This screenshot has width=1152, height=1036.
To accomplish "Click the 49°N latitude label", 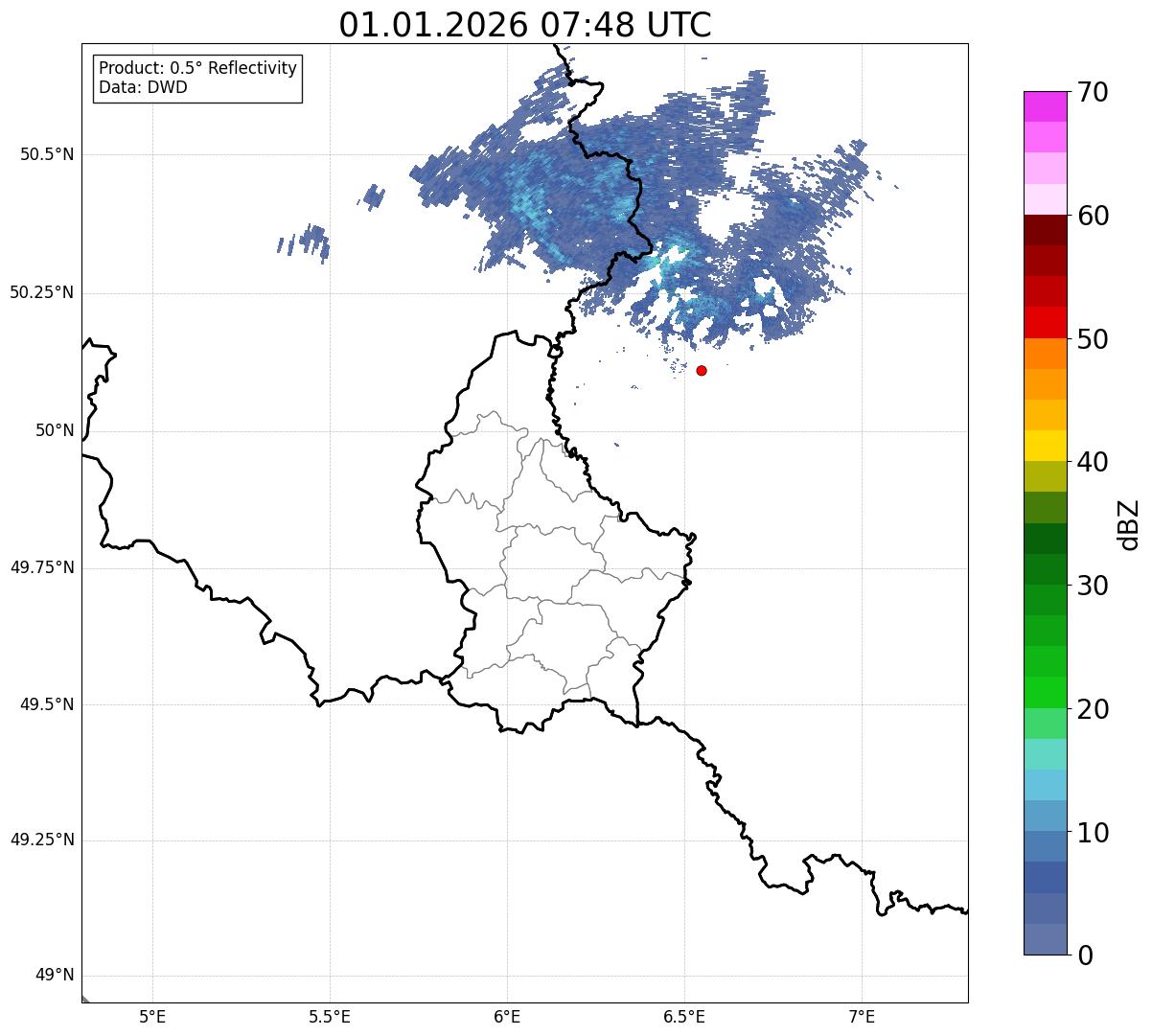I will click(x=55, y=976).
